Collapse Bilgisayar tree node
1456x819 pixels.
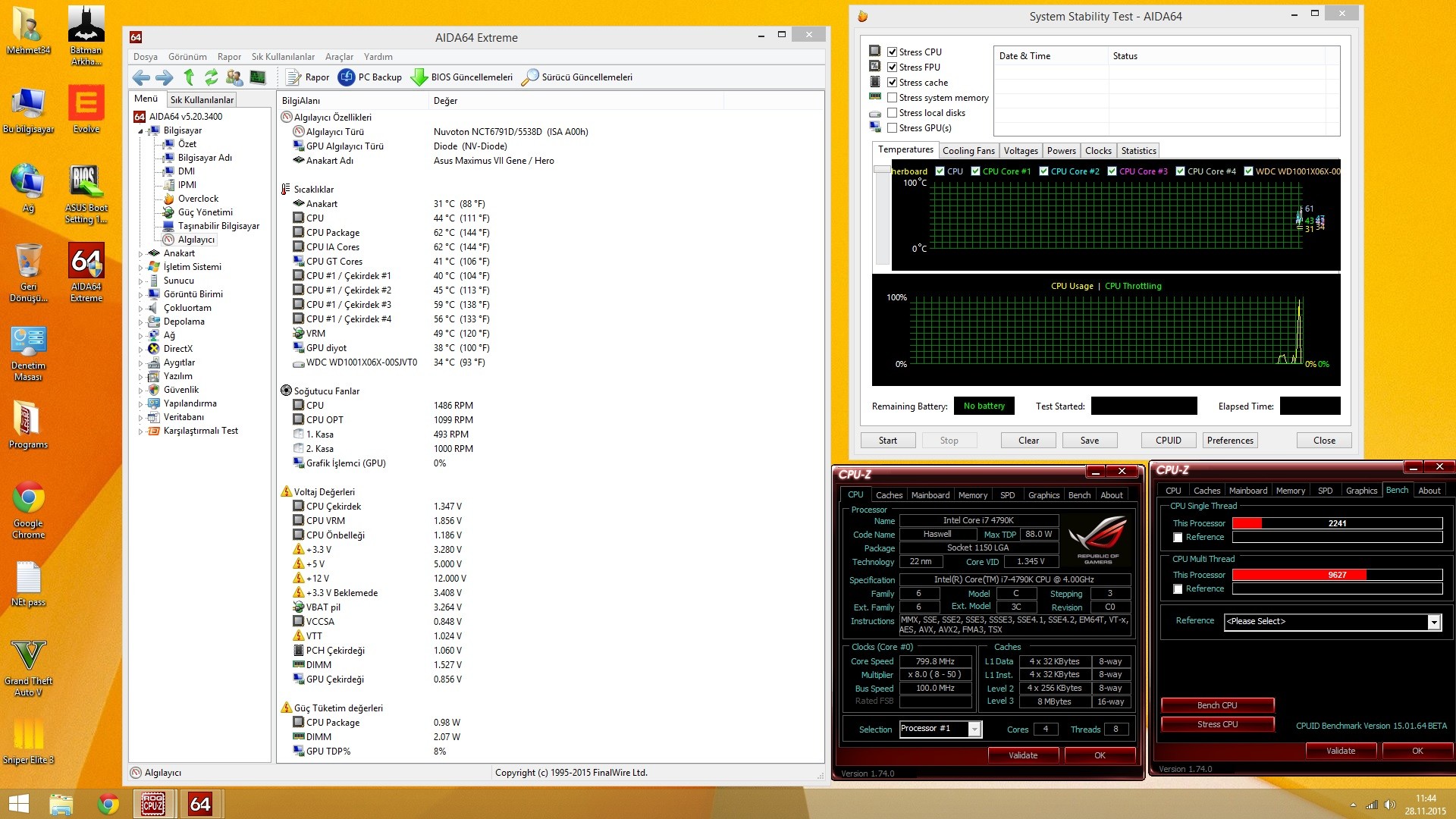pyautogui.click(x=140, y=131)
